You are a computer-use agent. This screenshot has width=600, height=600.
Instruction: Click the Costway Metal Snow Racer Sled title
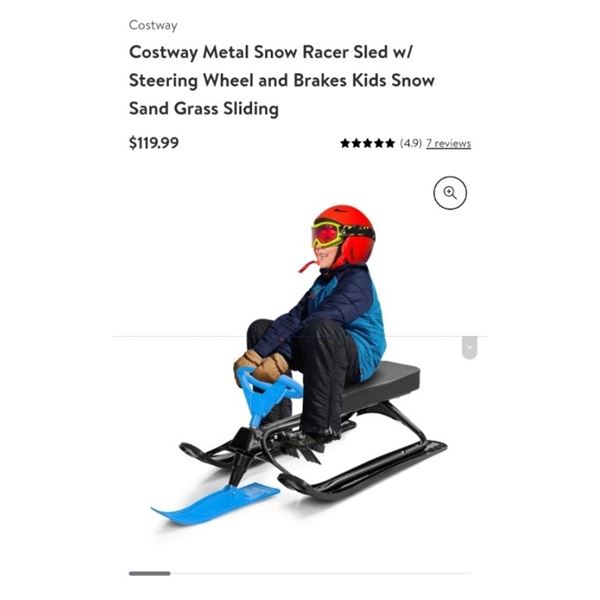pyautogui.click(x=282, y=80)
